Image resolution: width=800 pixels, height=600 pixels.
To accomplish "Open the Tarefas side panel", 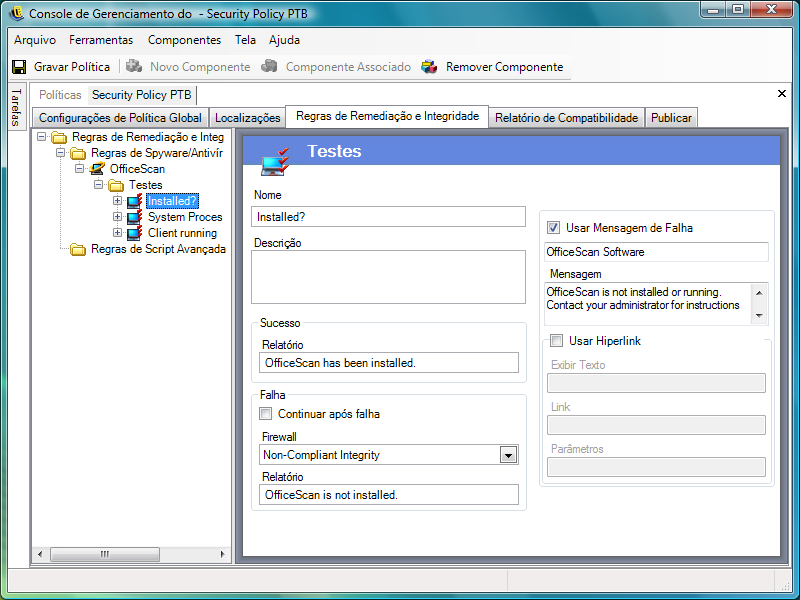I will [17, 107].
